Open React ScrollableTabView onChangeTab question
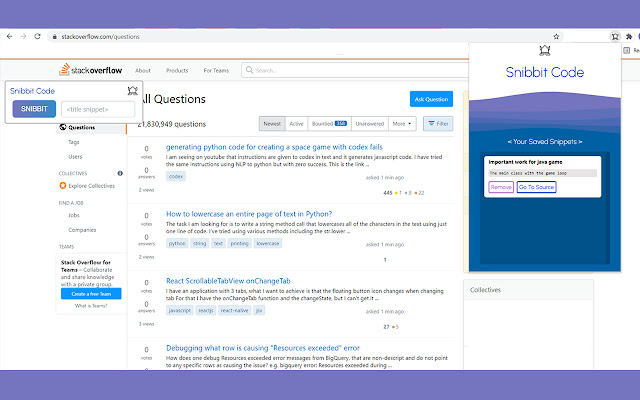This screenshot has width=640, height=400. pos(228,281)
